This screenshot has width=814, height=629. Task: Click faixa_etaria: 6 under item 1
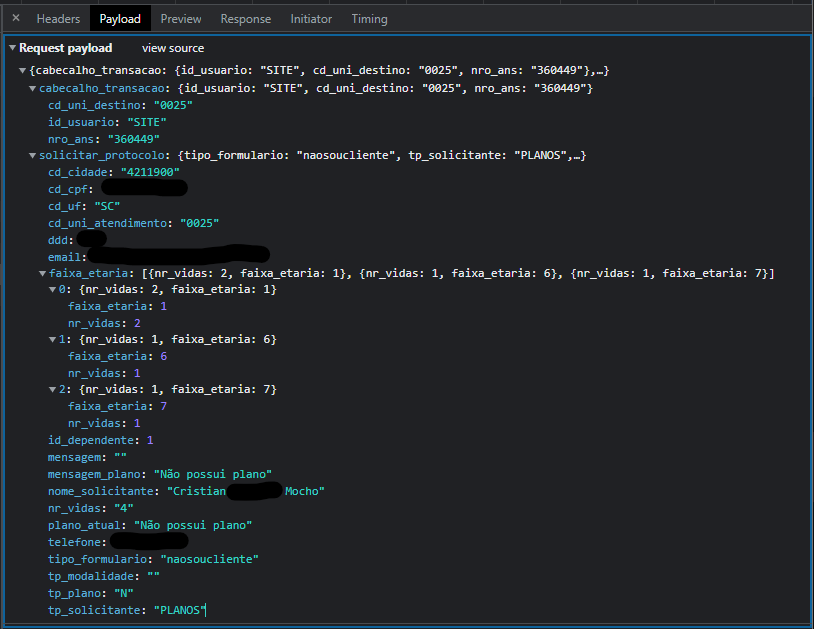click(x=117, y=357)
